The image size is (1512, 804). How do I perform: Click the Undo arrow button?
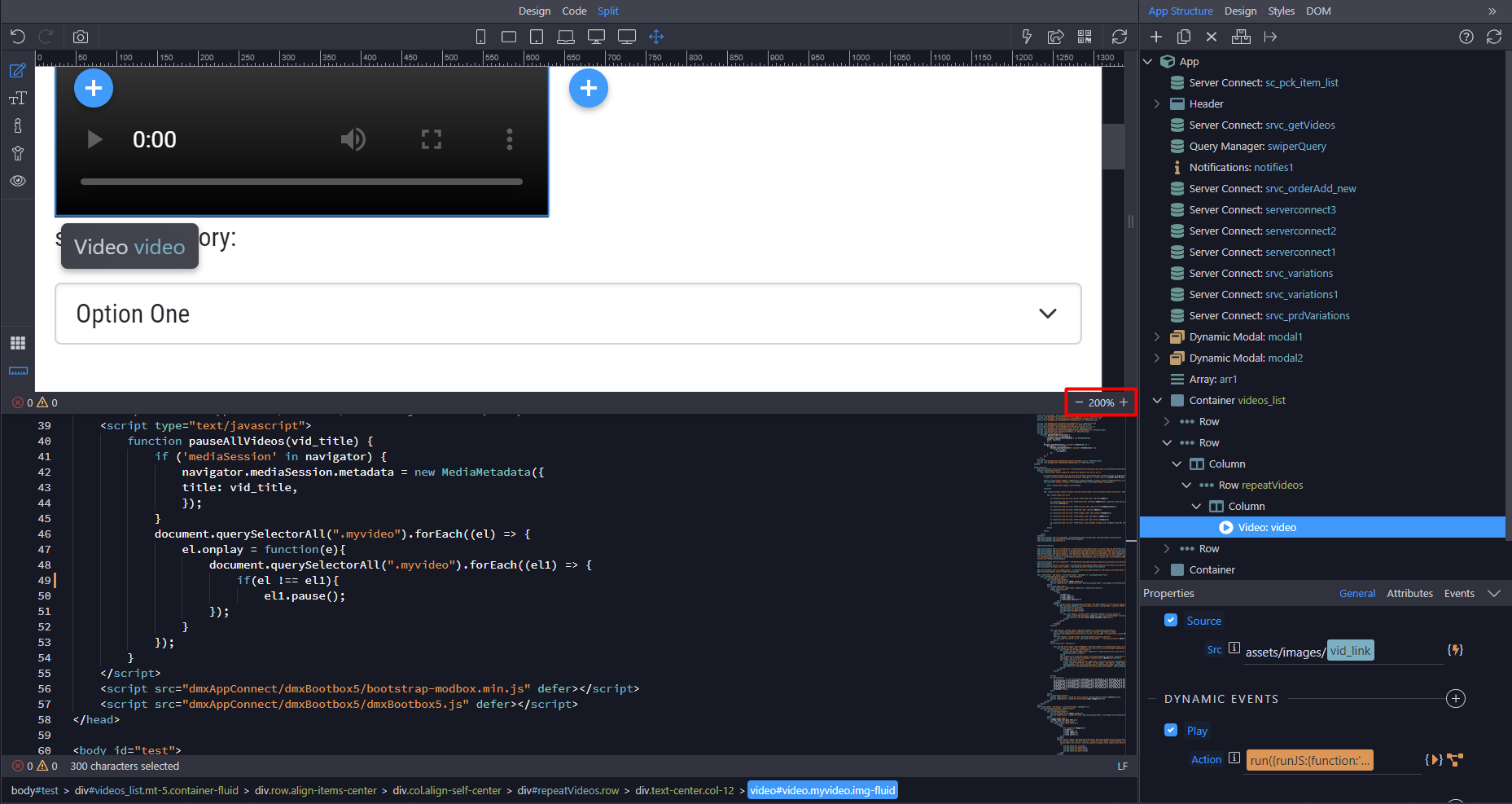[17, 37]
